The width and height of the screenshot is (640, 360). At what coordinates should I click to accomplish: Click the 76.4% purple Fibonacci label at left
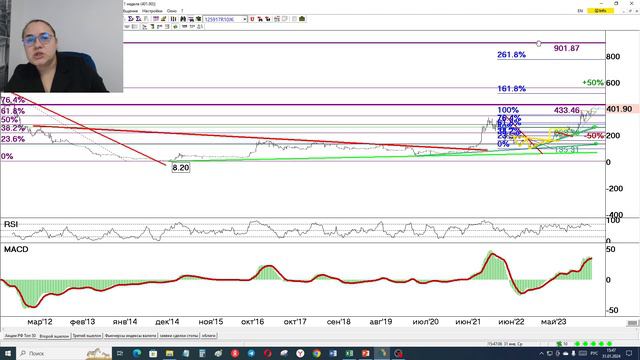tap(13, 100)
